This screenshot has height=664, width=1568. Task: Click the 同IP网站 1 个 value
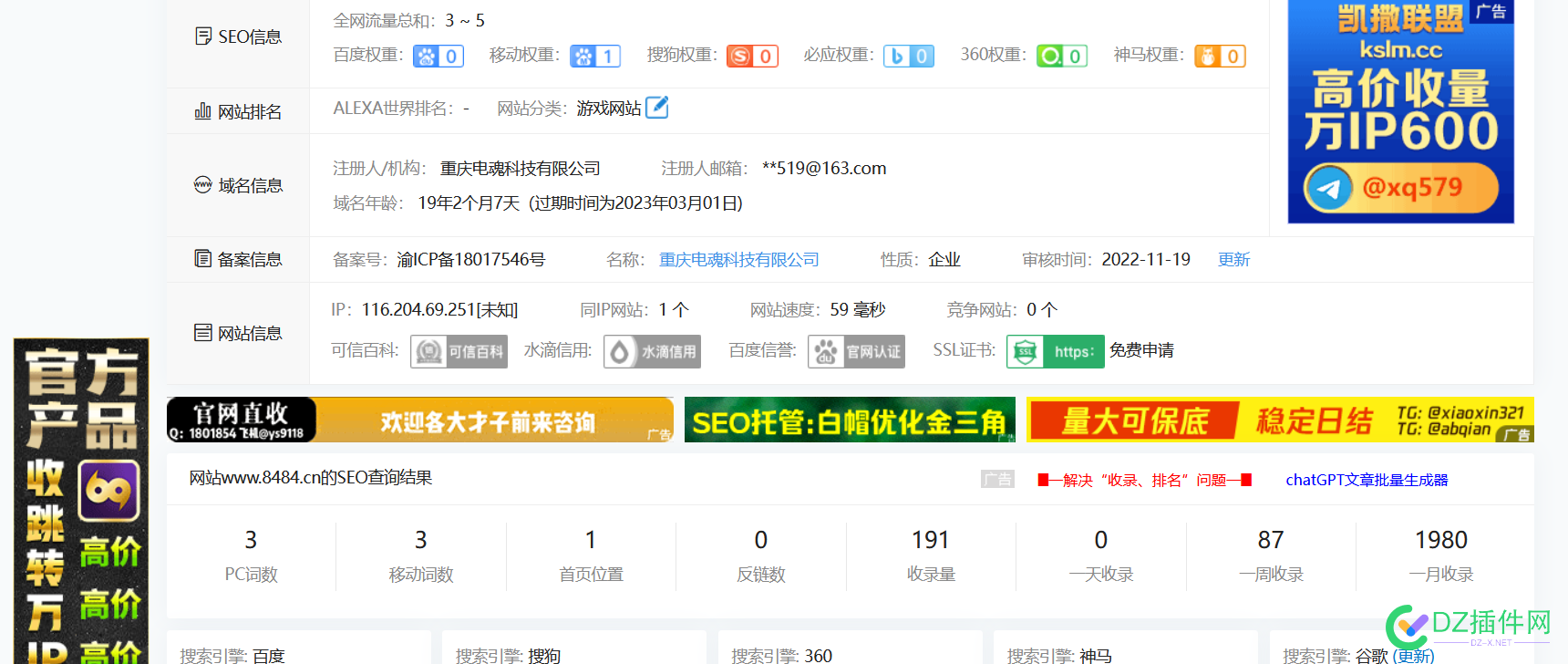point(674,310)
